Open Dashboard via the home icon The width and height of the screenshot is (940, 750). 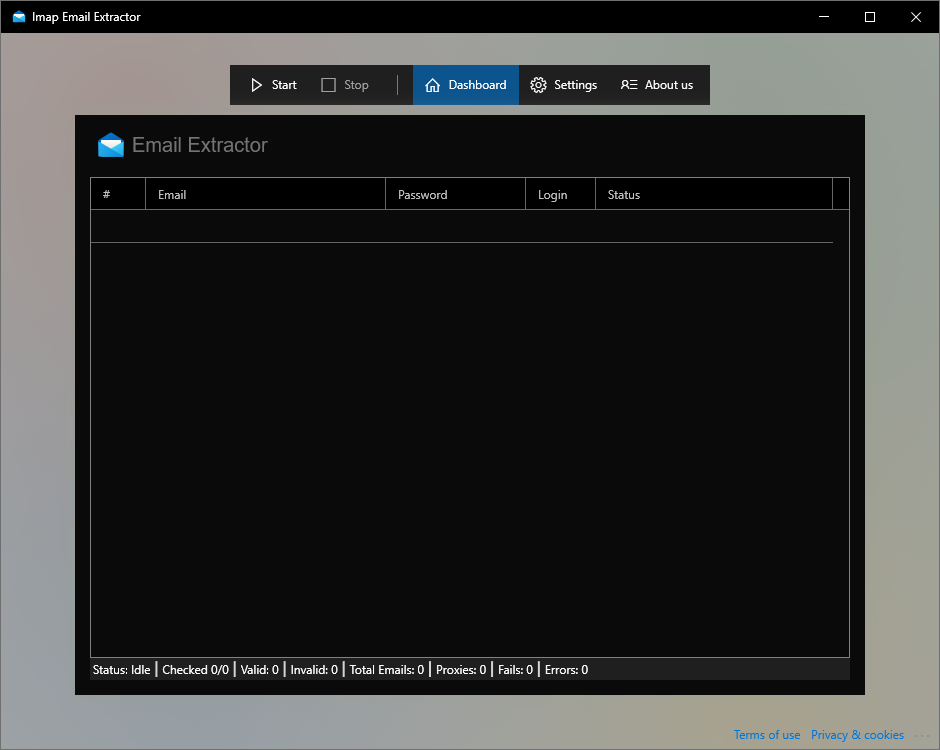433,85
